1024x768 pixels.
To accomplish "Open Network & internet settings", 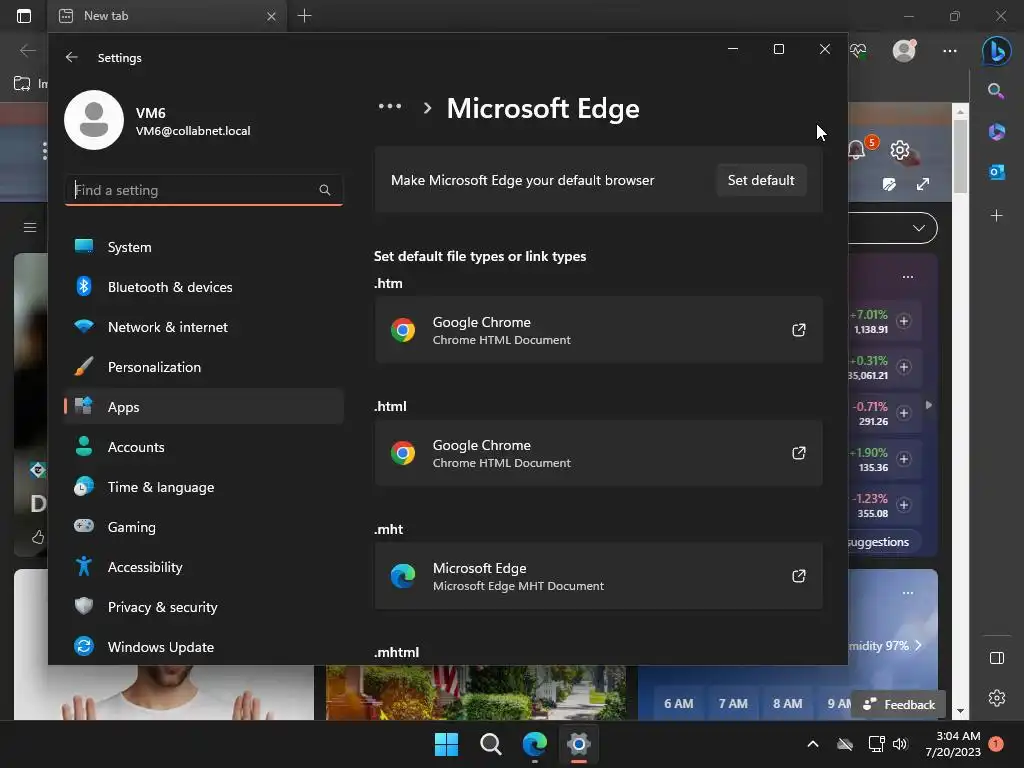I will (204, 327).
